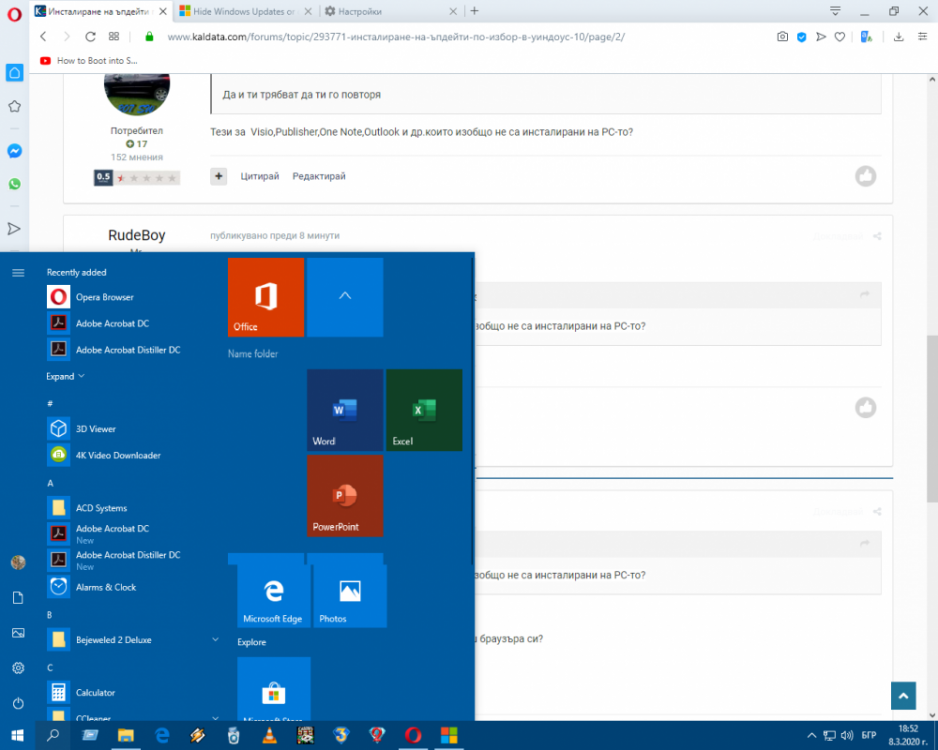This screenshot has width=938, height=750.
Task: Open RudeBoy user profile
Action: click(136, 236)
